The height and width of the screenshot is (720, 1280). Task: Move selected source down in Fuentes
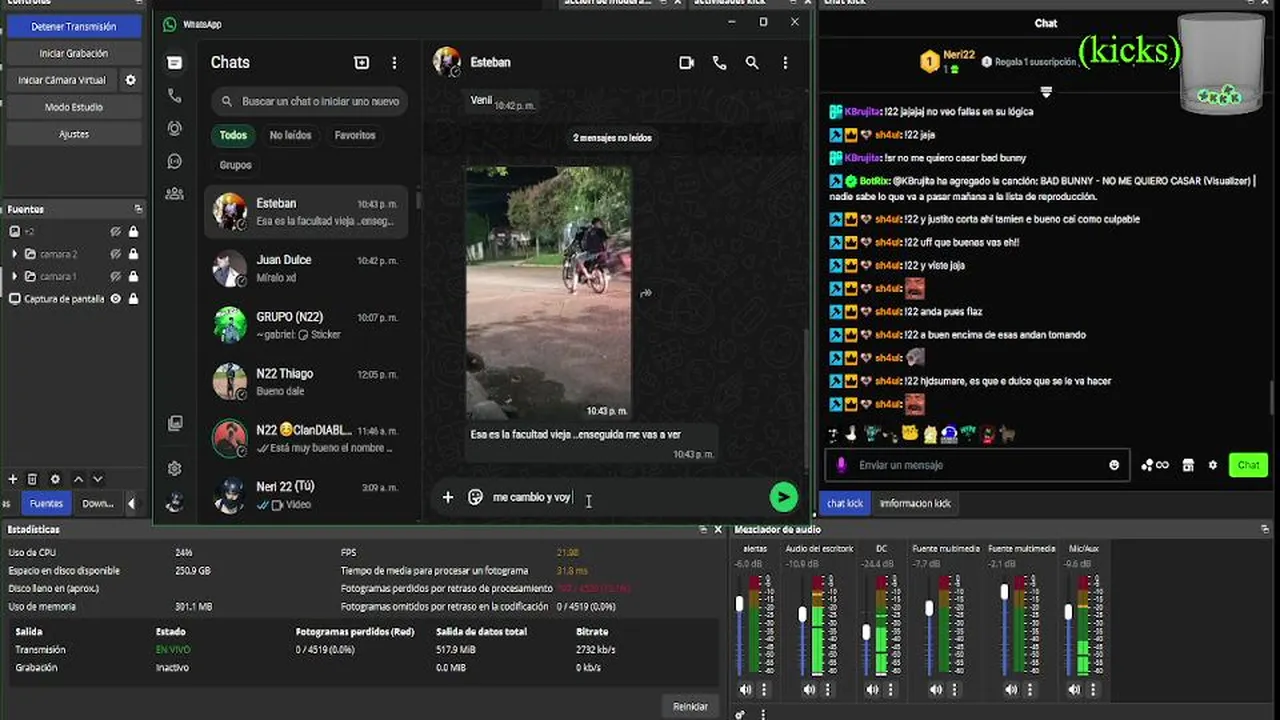97,480
